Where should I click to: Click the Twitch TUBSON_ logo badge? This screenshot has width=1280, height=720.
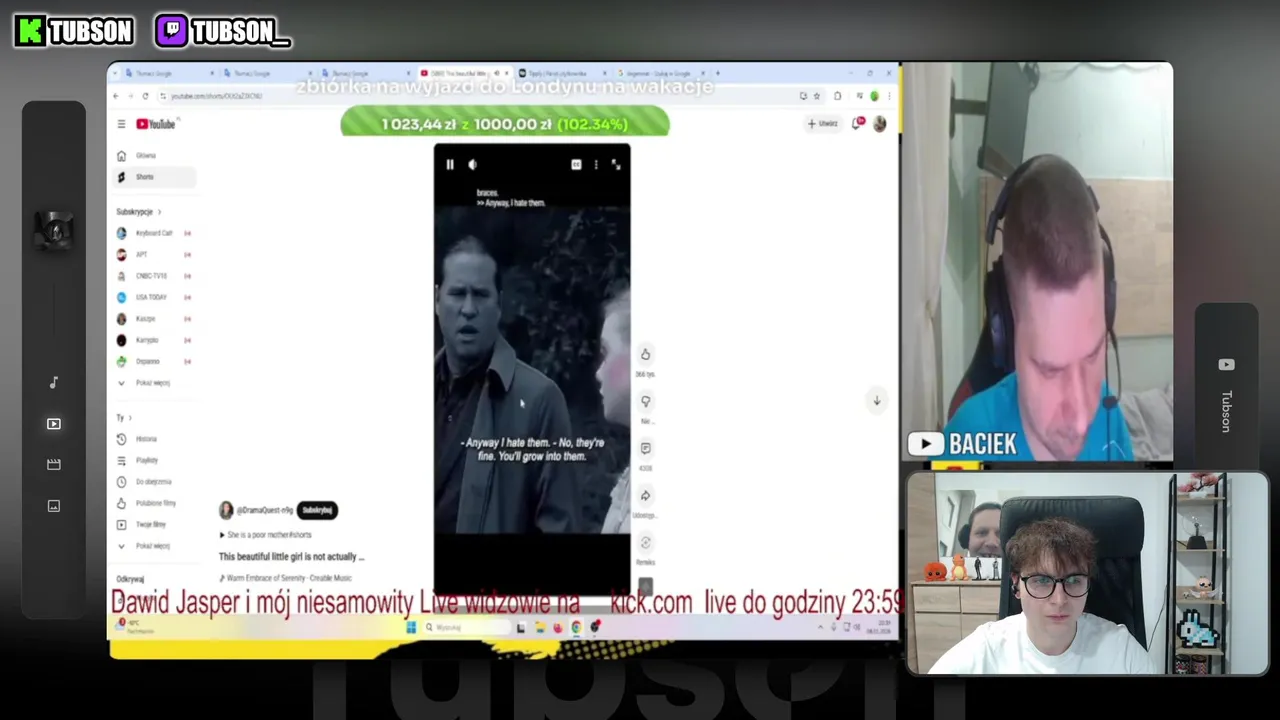pyautogui.click(x=223, y=31)
